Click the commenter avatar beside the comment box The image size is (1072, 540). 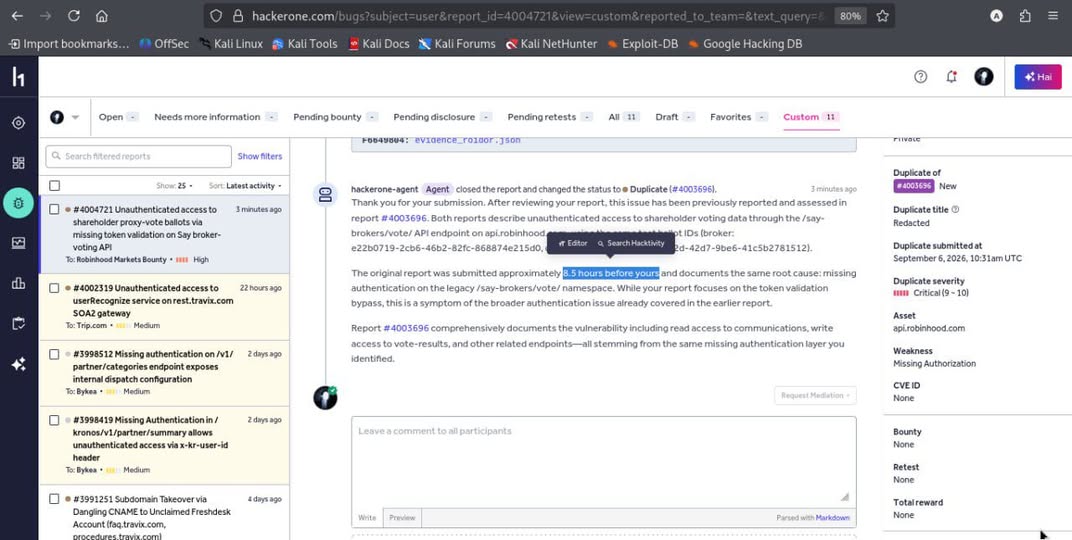pos(325,397)
